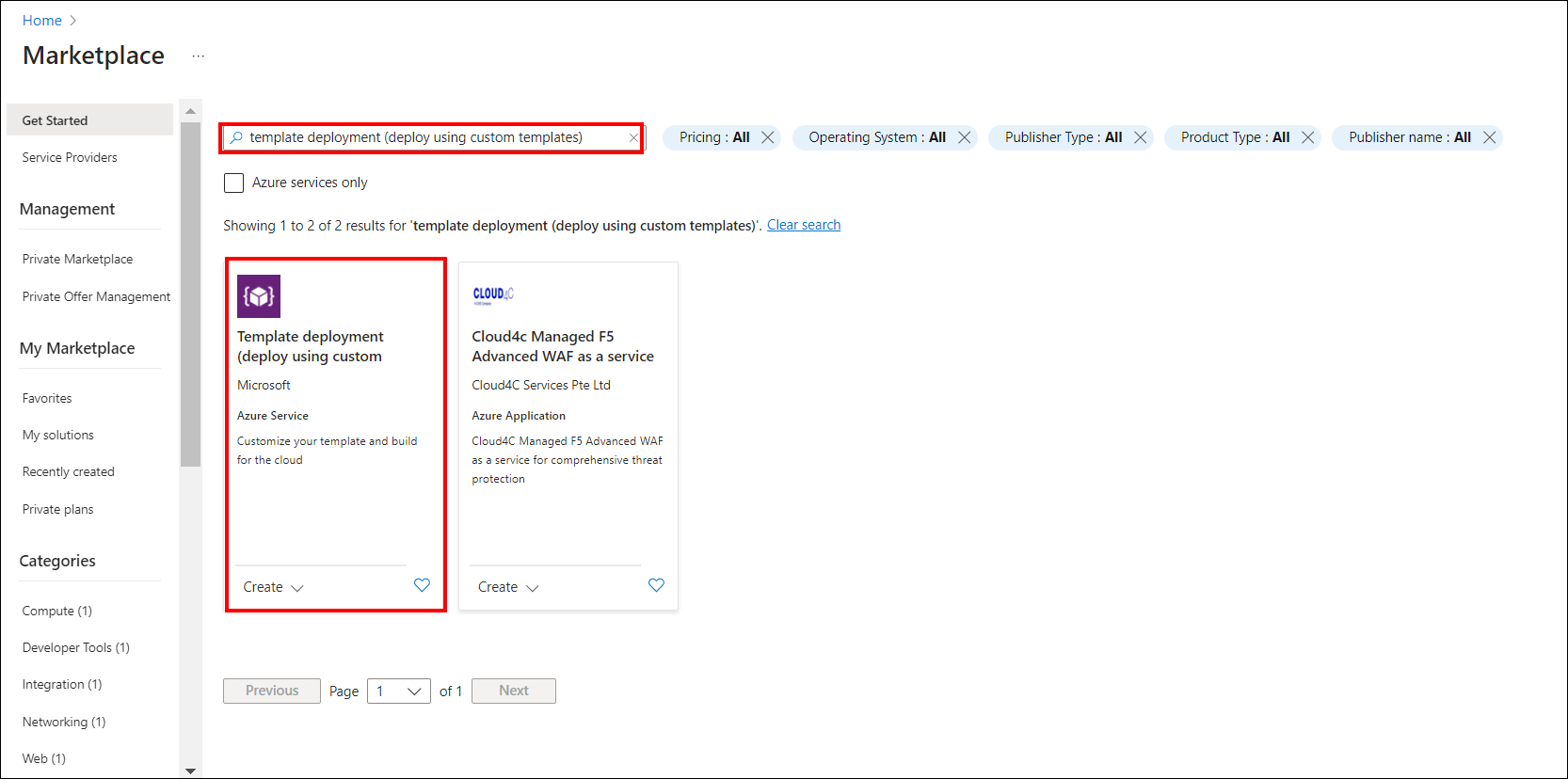Click the Clear search link

click(x=804, y=225)
